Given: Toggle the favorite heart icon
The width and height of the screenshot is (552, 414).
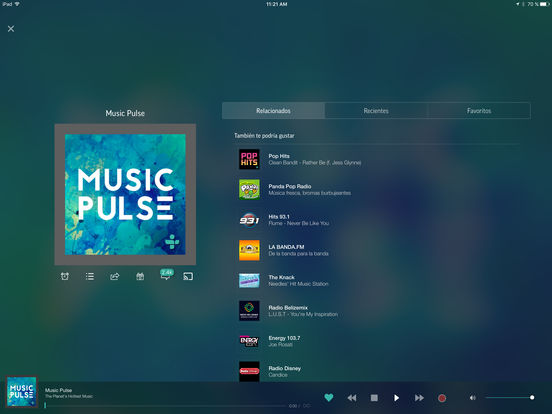Looking at the screenshot, I should pos(329,398).
